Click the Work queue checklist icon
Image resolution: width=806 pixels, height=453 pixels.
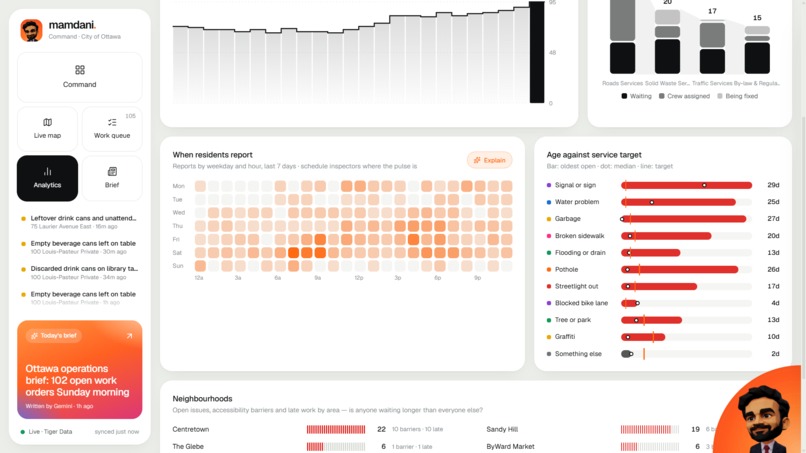pos(112,122)
